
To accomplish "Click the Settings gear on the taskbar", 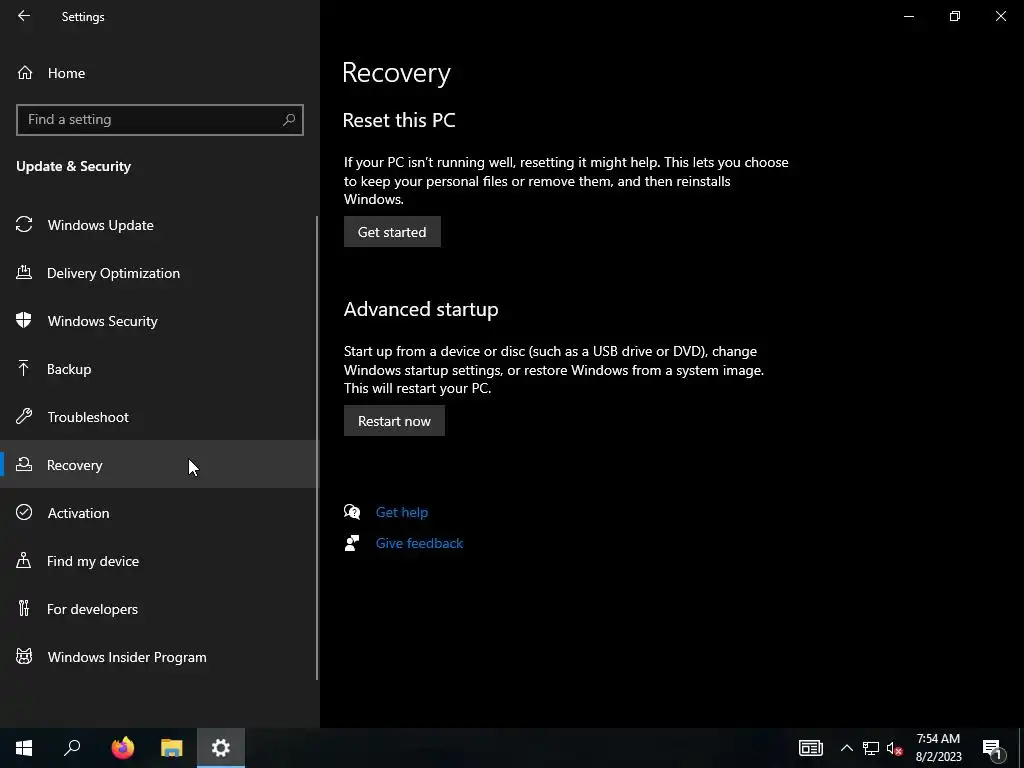I will click(221, 748).
